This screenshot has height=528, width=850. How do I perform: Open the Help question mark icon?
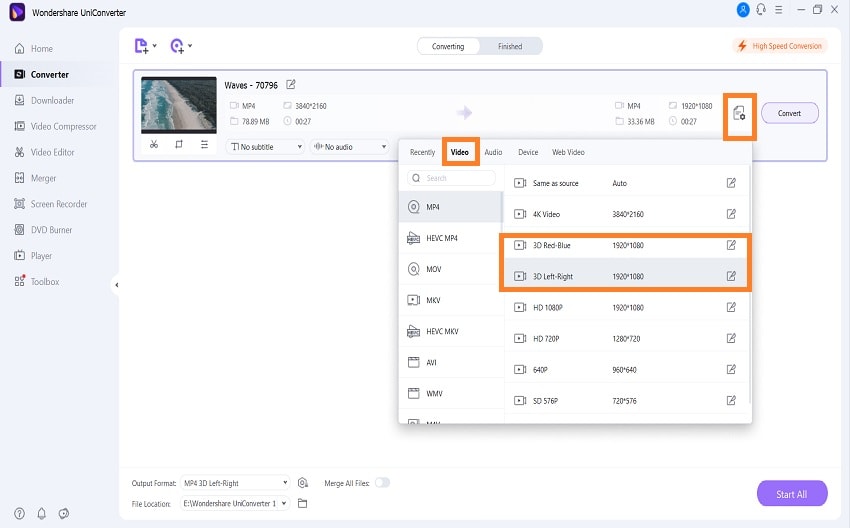coord(20,513)
